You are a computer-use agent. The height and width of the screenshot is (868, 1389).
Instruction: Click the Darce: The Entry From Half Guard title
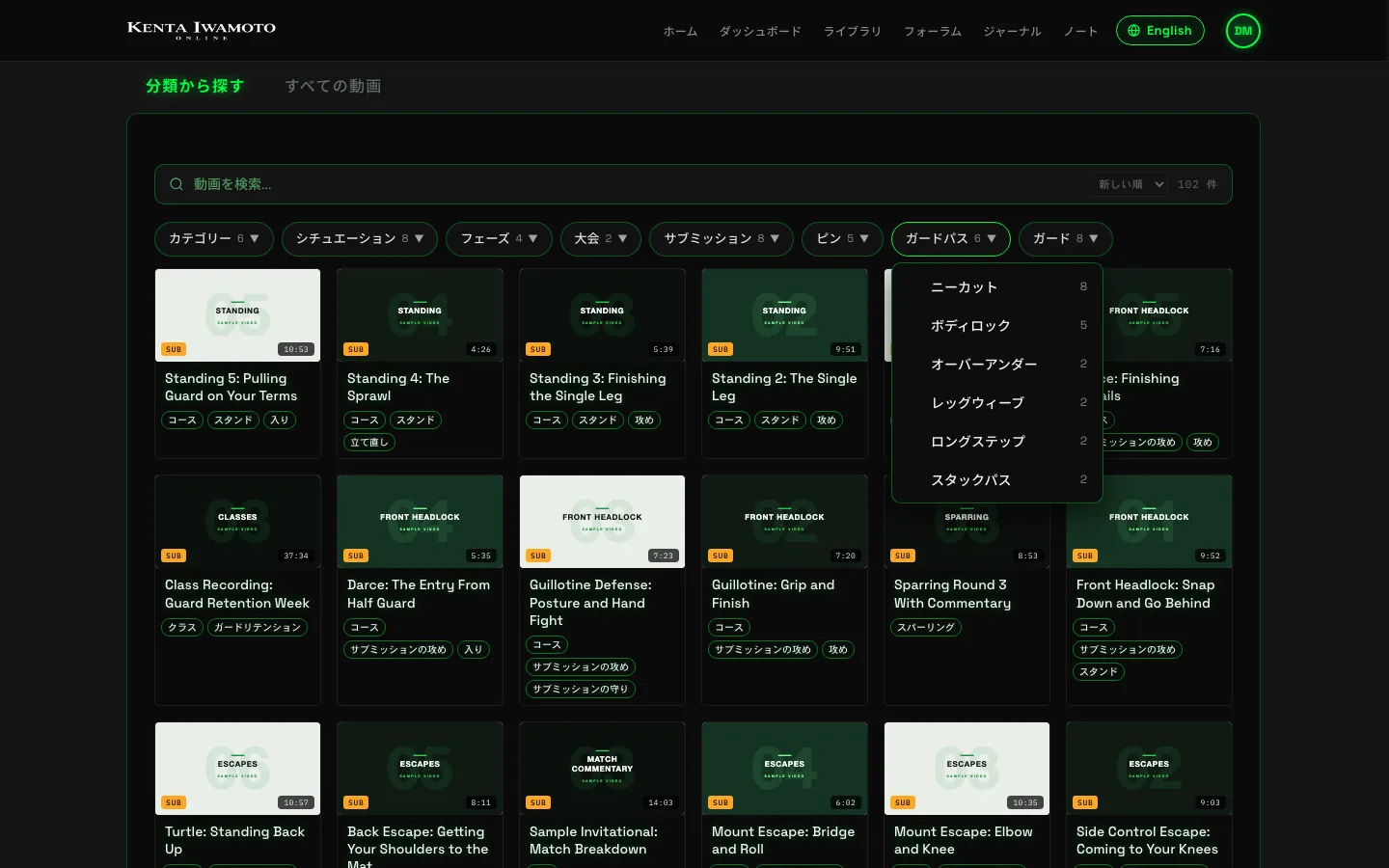419,594
